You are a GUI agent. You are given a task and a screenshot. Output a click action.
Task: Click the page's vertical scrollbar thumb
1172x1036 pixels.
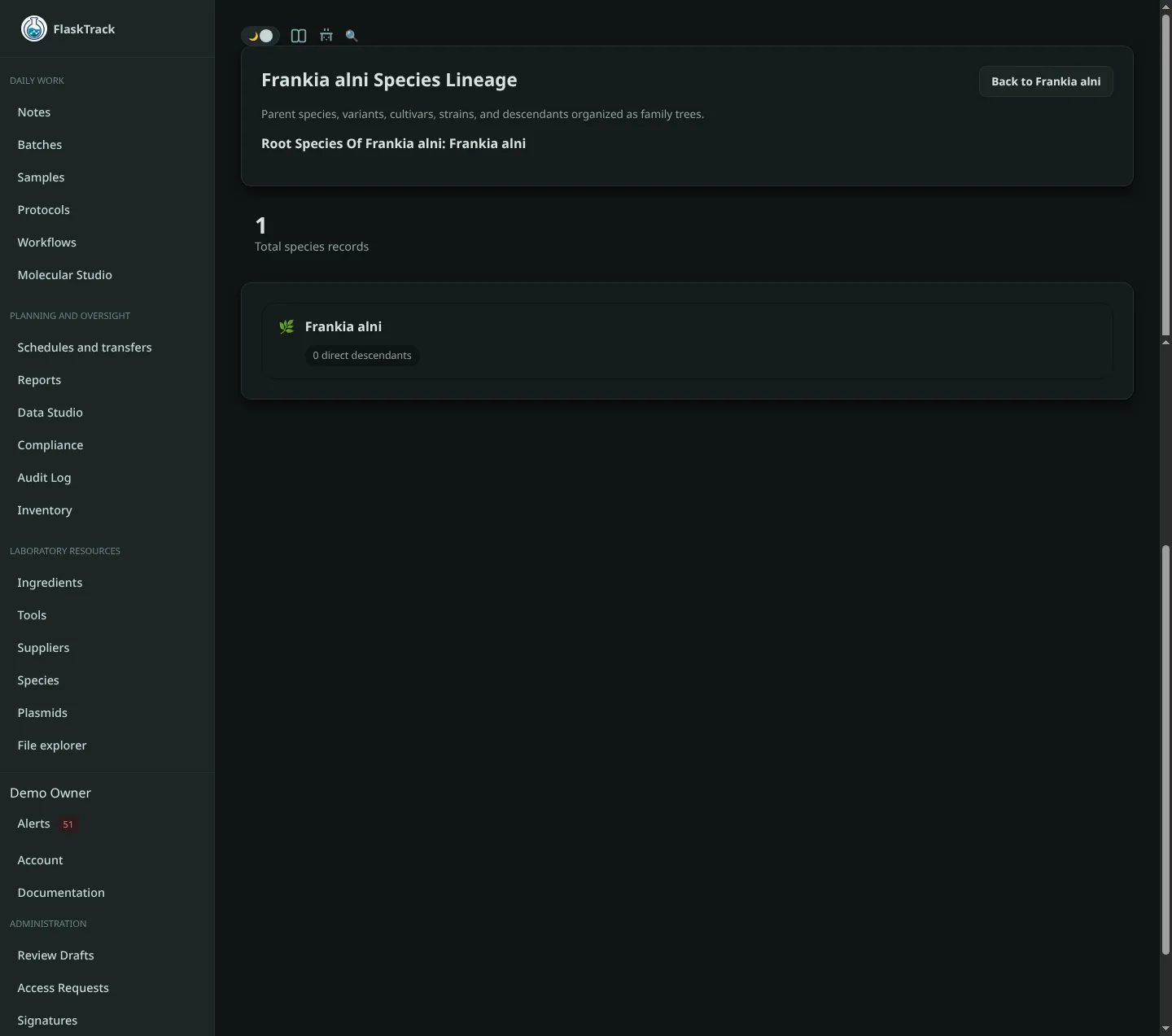pos(1165,175)
